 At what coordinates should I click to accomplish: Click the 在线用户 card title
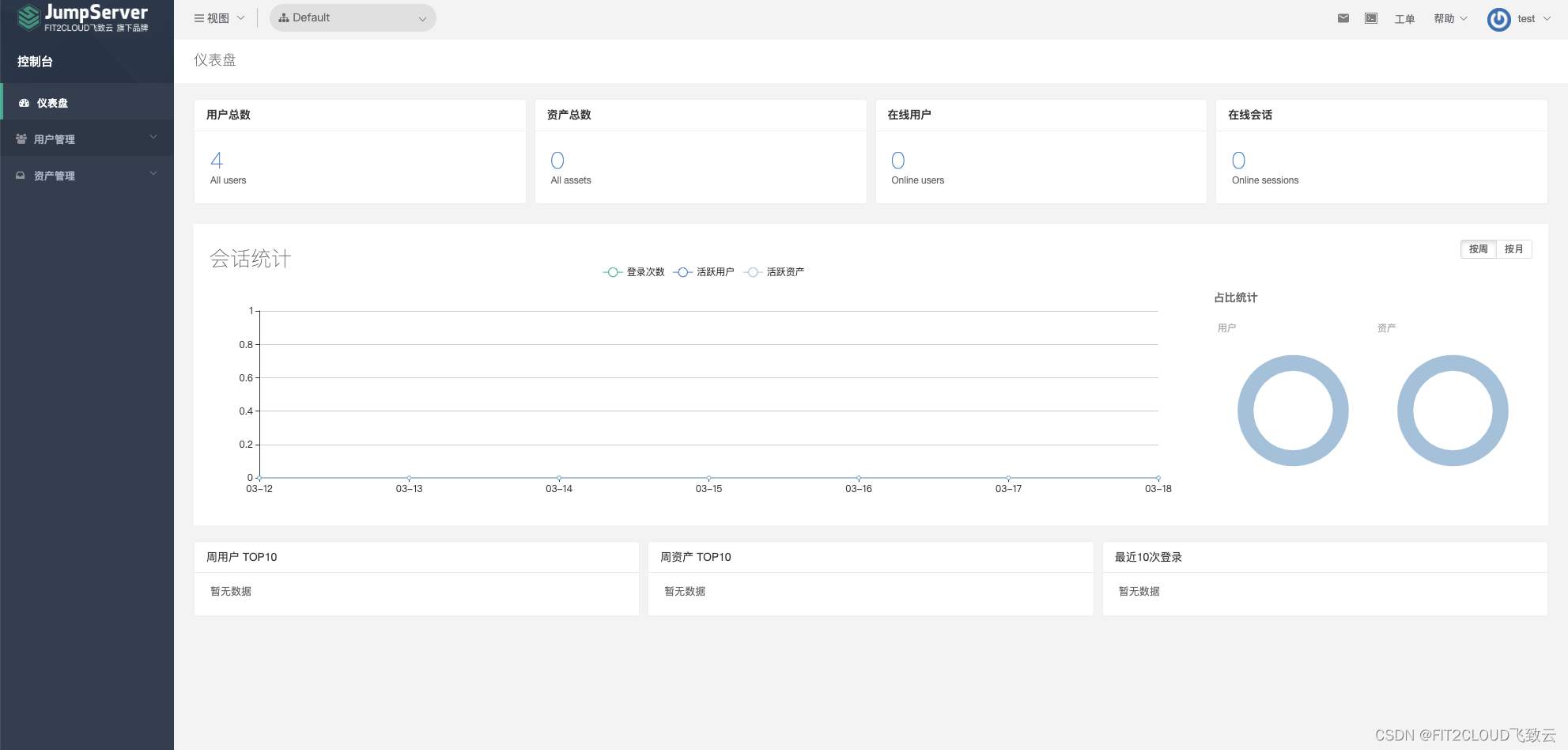909,115
